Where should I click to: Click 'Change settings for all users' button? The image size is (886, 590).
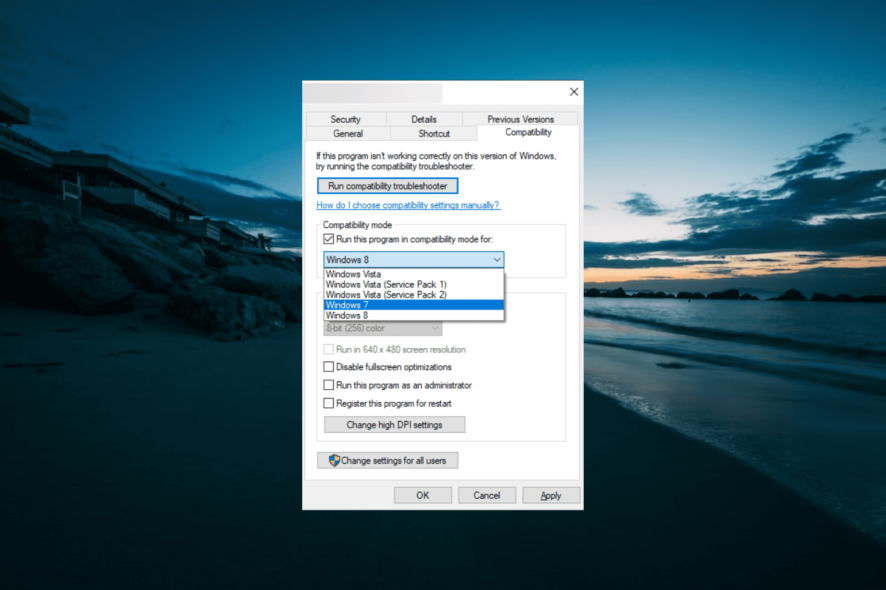(x=388, y=461)
